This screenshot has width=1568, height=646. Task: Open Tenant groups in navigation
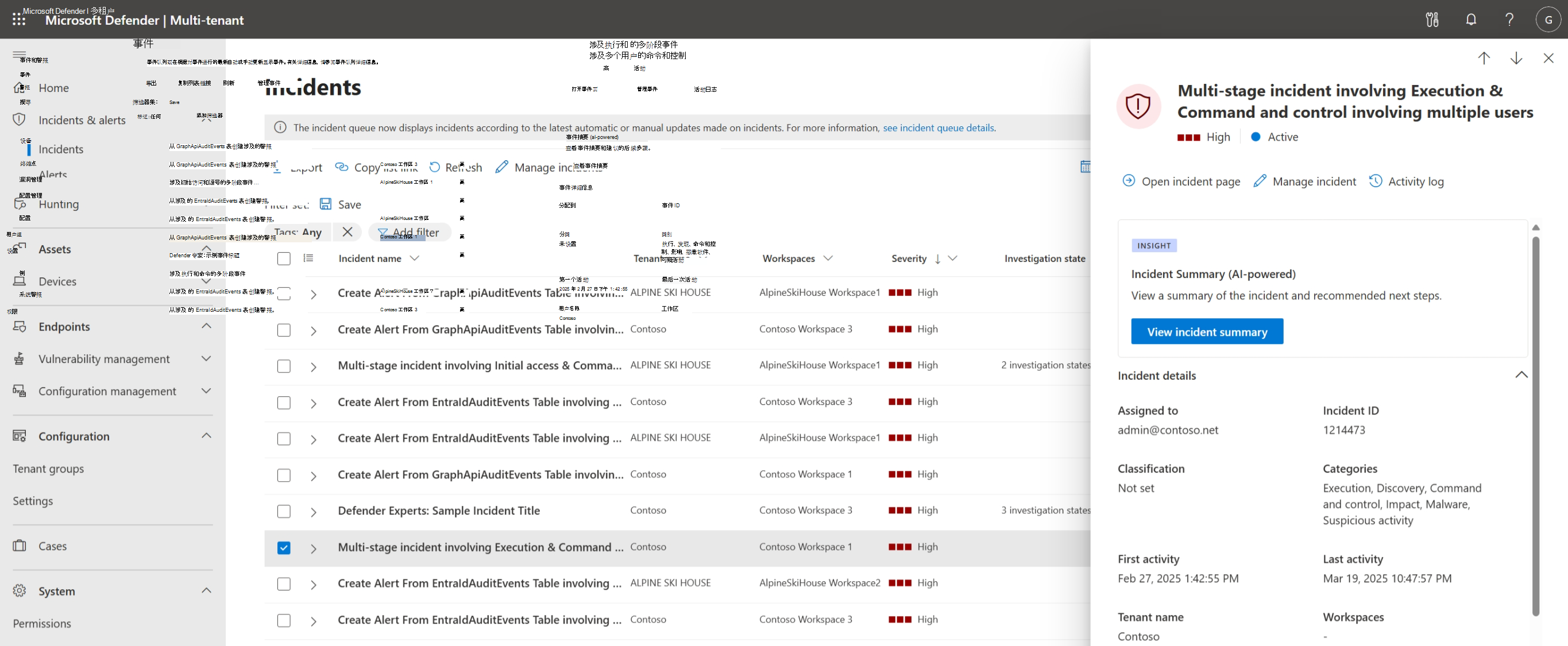48,469
